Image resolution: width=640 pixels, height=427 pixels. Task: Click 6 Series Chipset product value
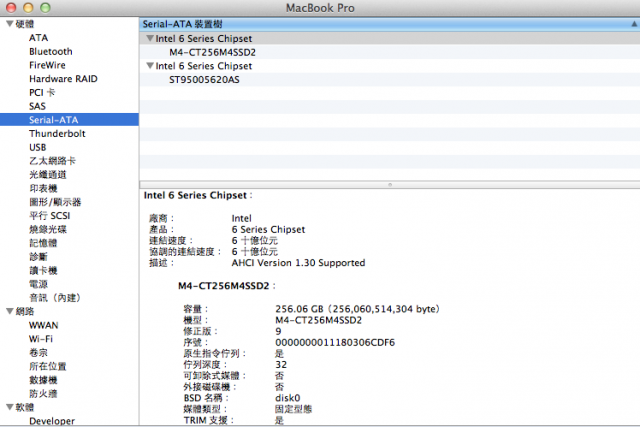pyautogui.click(x=268, y=229)
